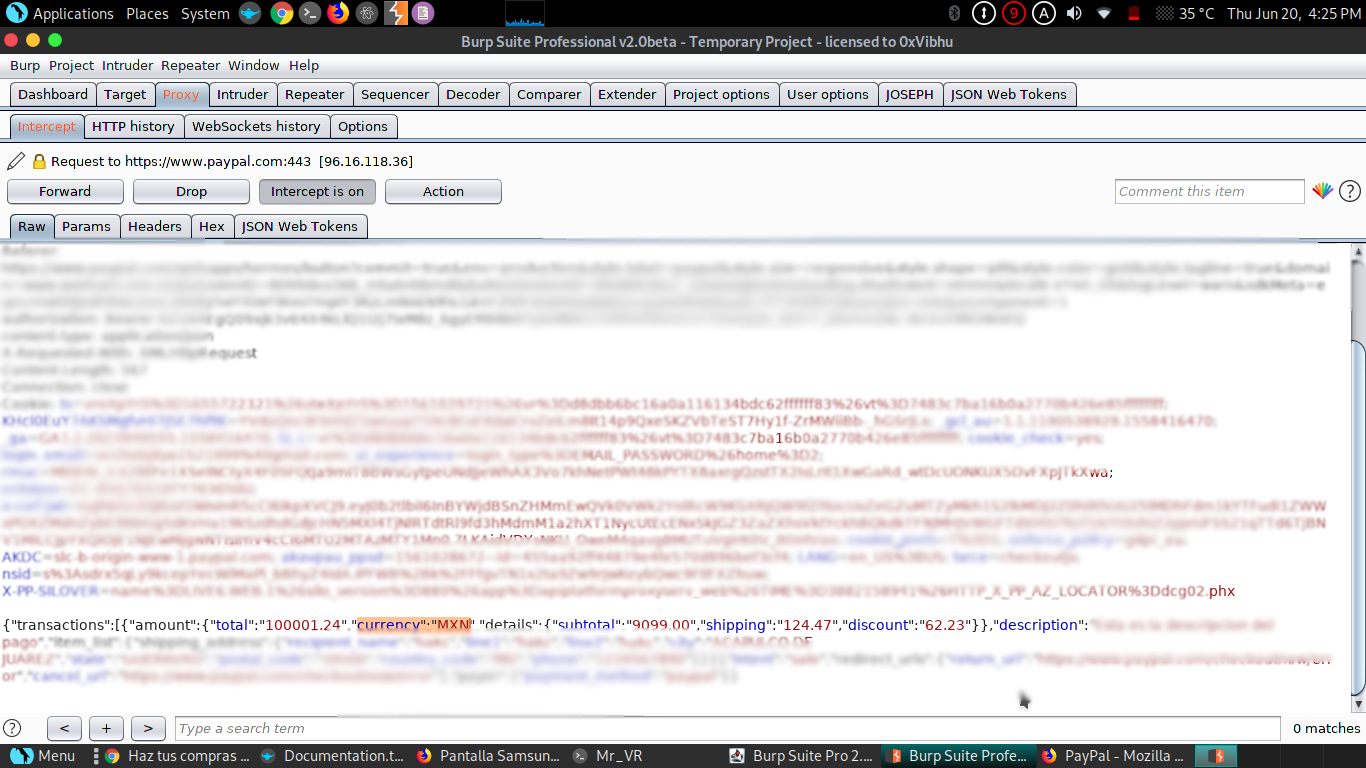The height and width of the screenshot is (768, 1366).
Task: Open the Intruder menu in menu bar
Action: tap(128, 65)
